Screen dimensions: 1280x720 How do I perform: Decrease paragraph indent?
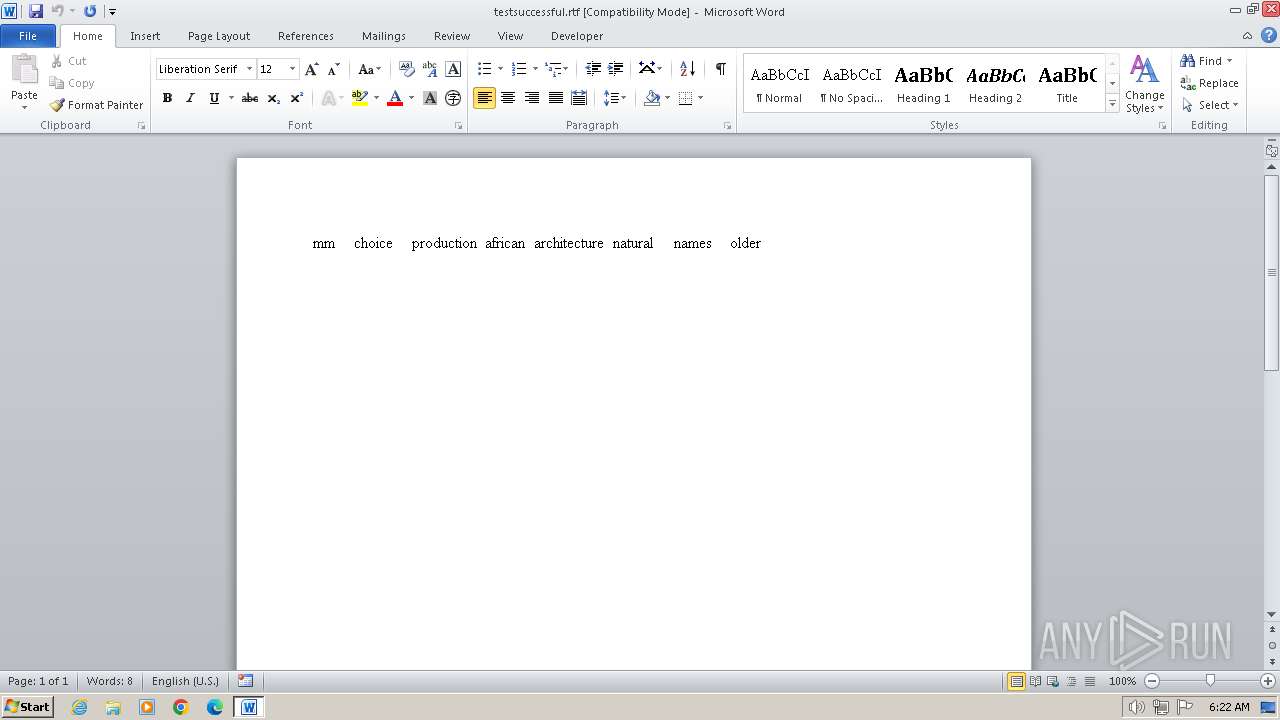593,69
